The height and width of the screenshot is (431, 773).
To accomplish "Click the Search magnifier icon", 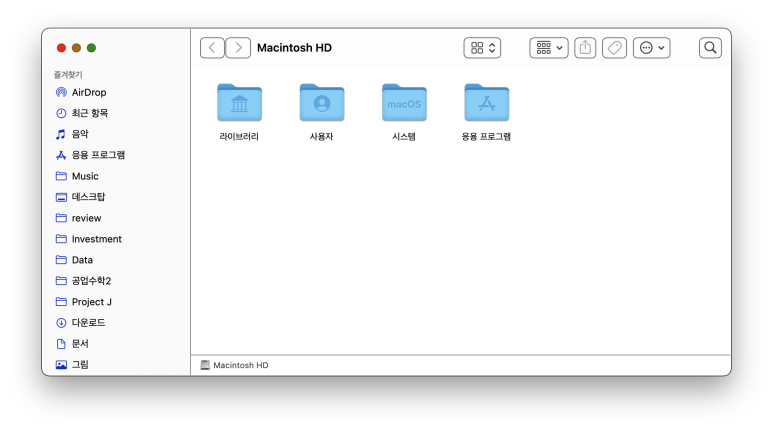I will [710, 48].
